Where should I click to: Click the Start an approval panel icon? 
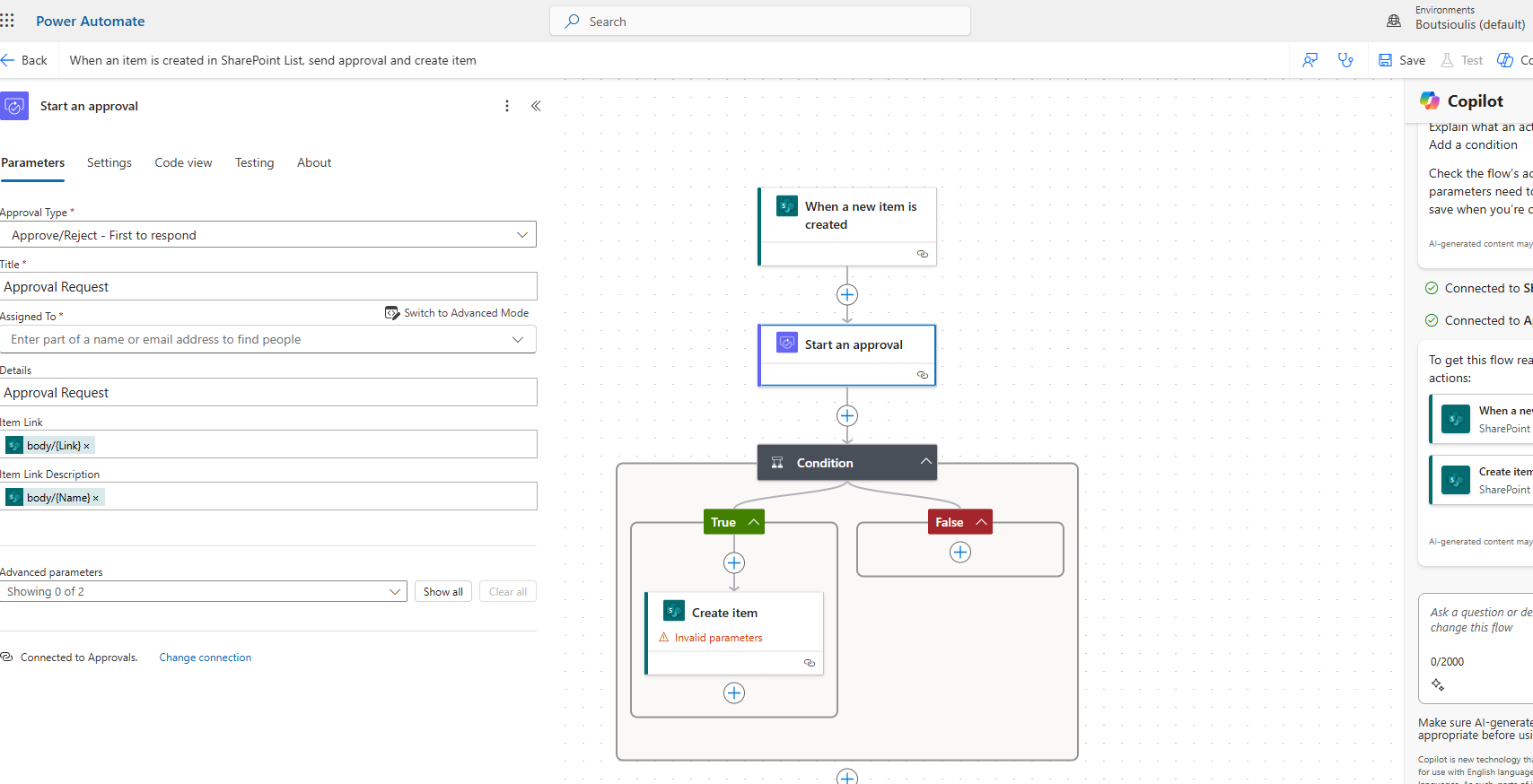click(14, 106)
